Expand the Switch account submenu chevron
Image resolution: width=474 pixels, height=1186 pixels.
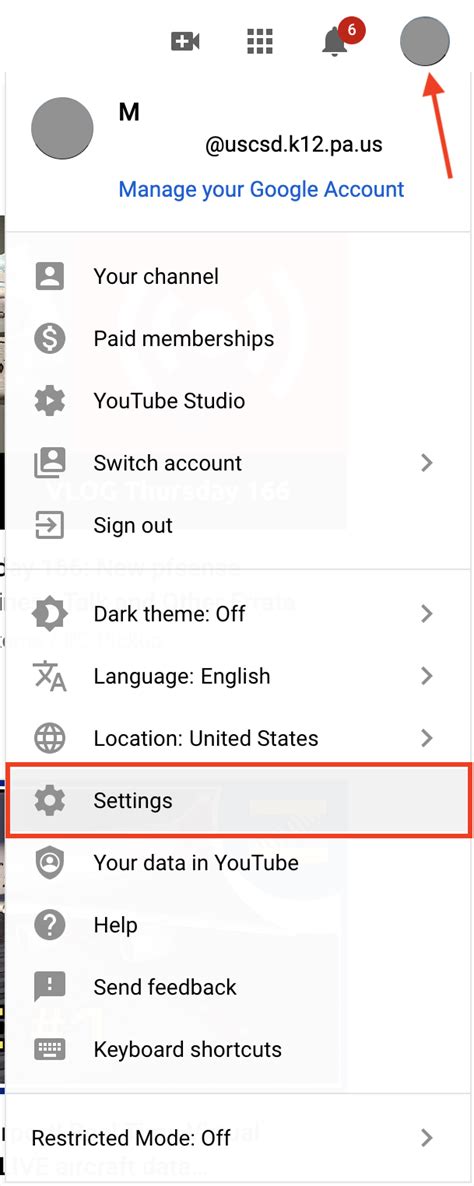tap(427, 462)
